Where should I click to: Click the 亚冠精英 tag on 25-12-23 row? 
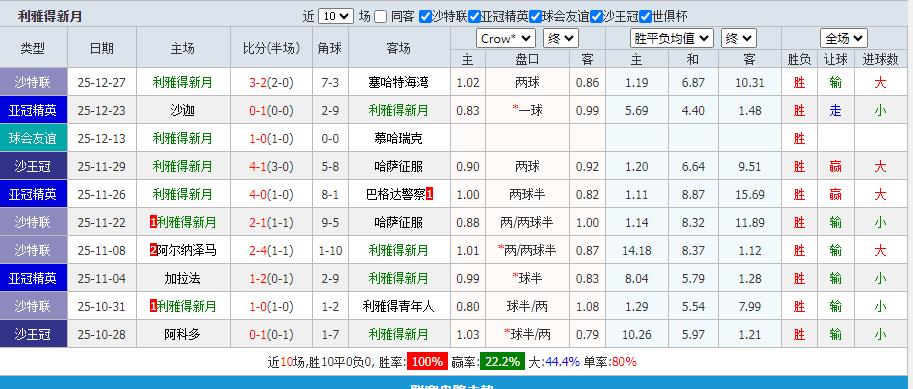pos(33,110)
